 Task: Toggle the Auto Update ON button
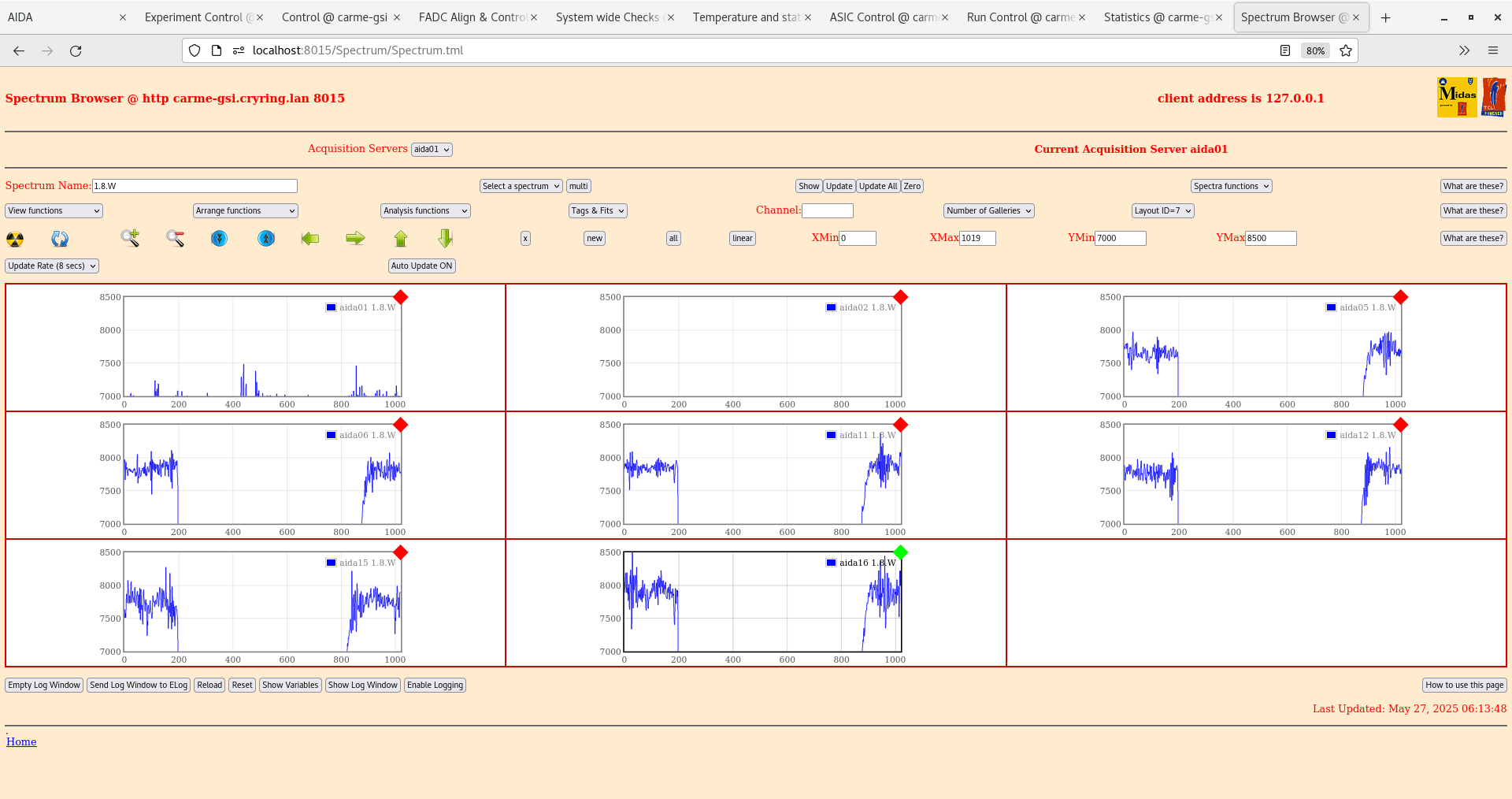pos(421,266)
